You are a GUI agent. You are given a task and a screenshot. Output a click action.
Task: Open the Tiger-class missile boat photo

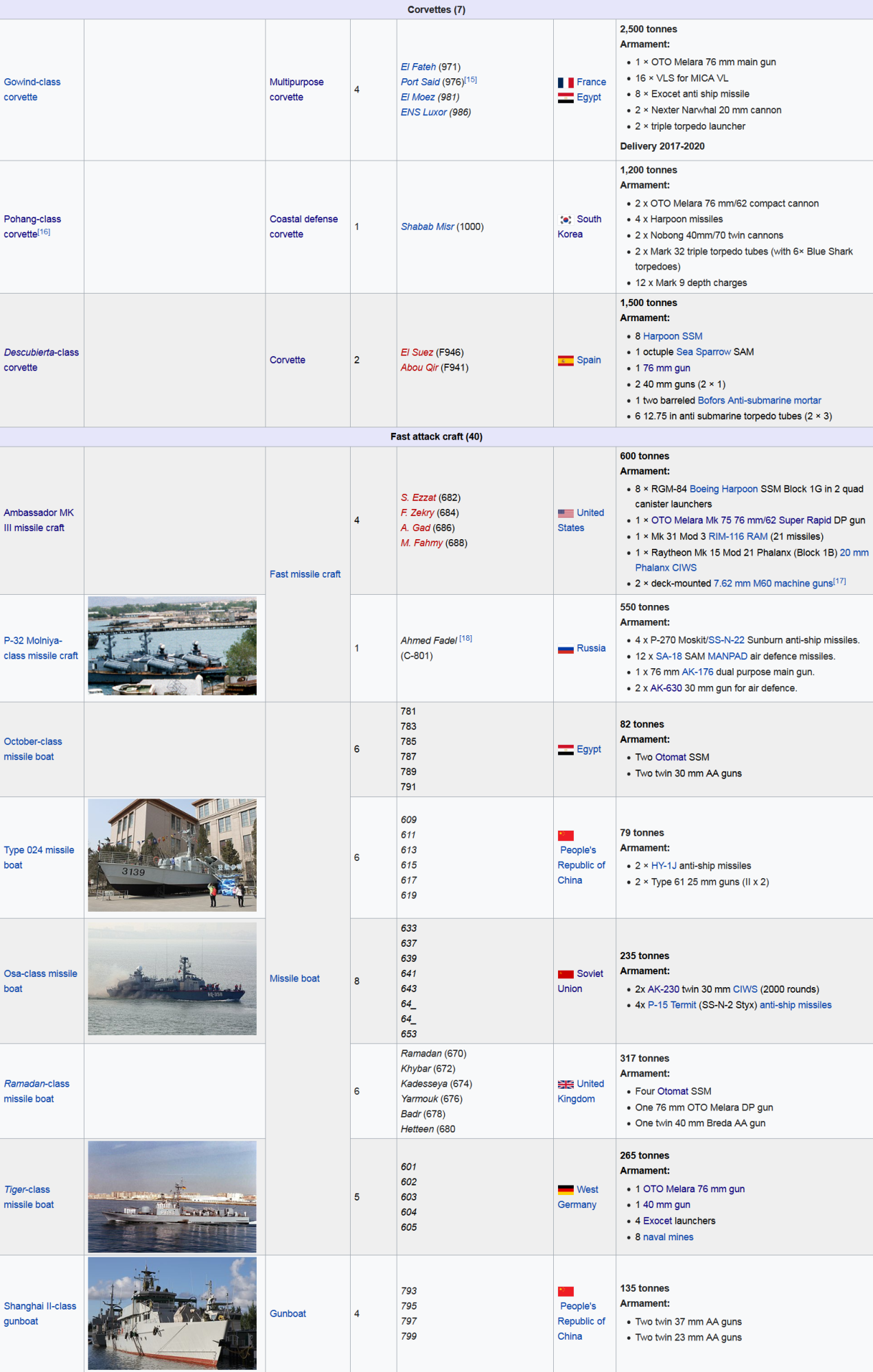click(172, 1197)
